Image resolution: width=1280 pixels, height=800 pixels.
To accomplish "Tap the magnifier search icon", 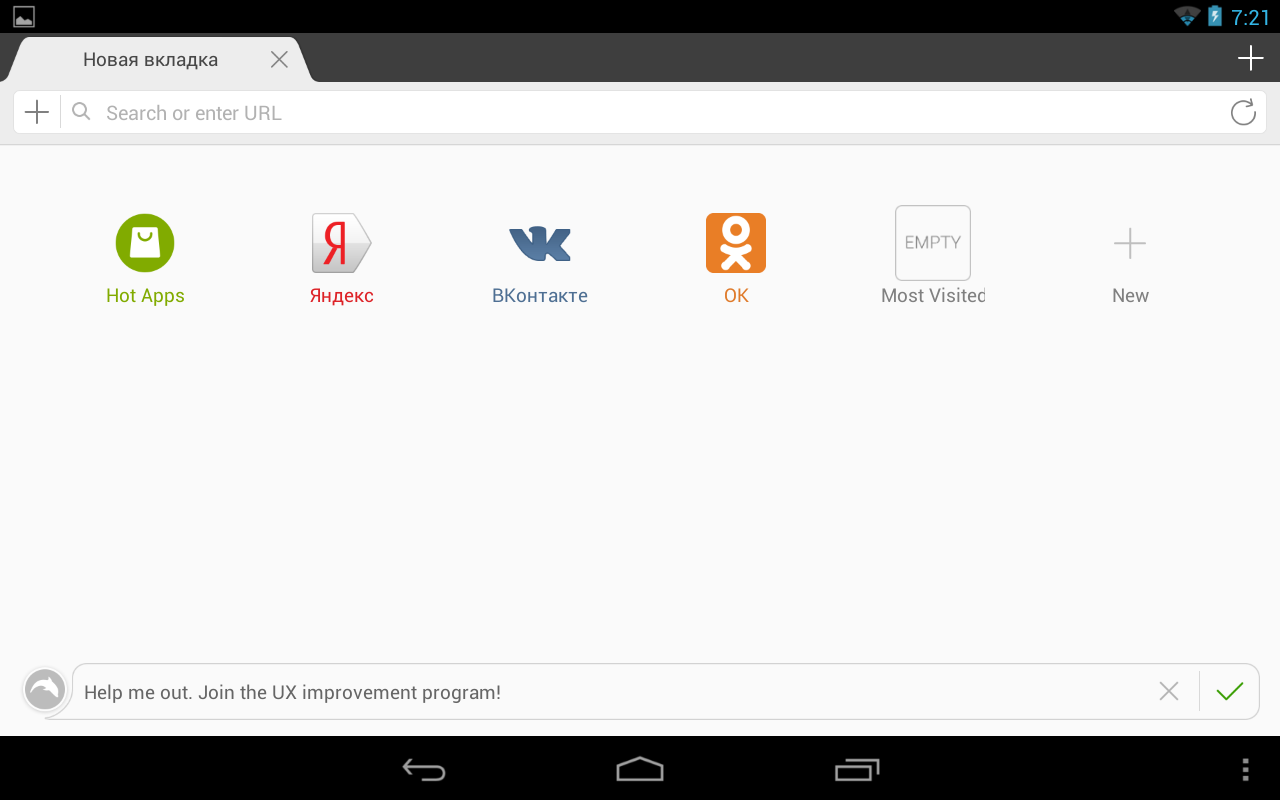I will [82, 111].
